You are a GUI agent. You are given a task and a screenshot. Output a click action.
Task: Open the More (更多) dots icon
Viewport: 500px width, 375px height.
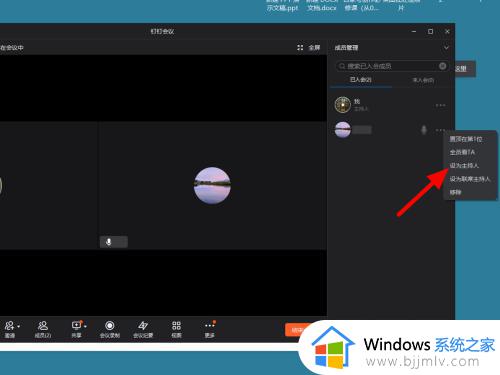click(210, 325)
